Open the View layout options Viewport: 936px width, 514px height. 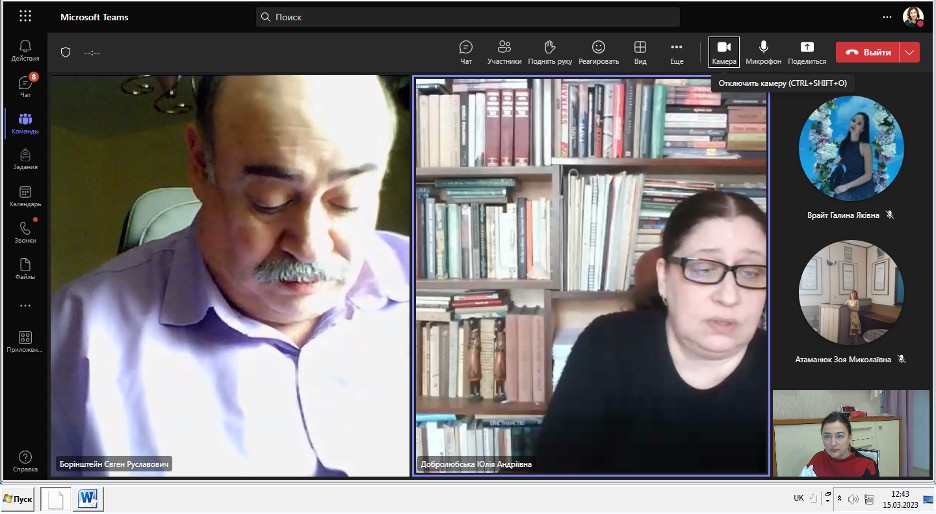click(640, 51)
